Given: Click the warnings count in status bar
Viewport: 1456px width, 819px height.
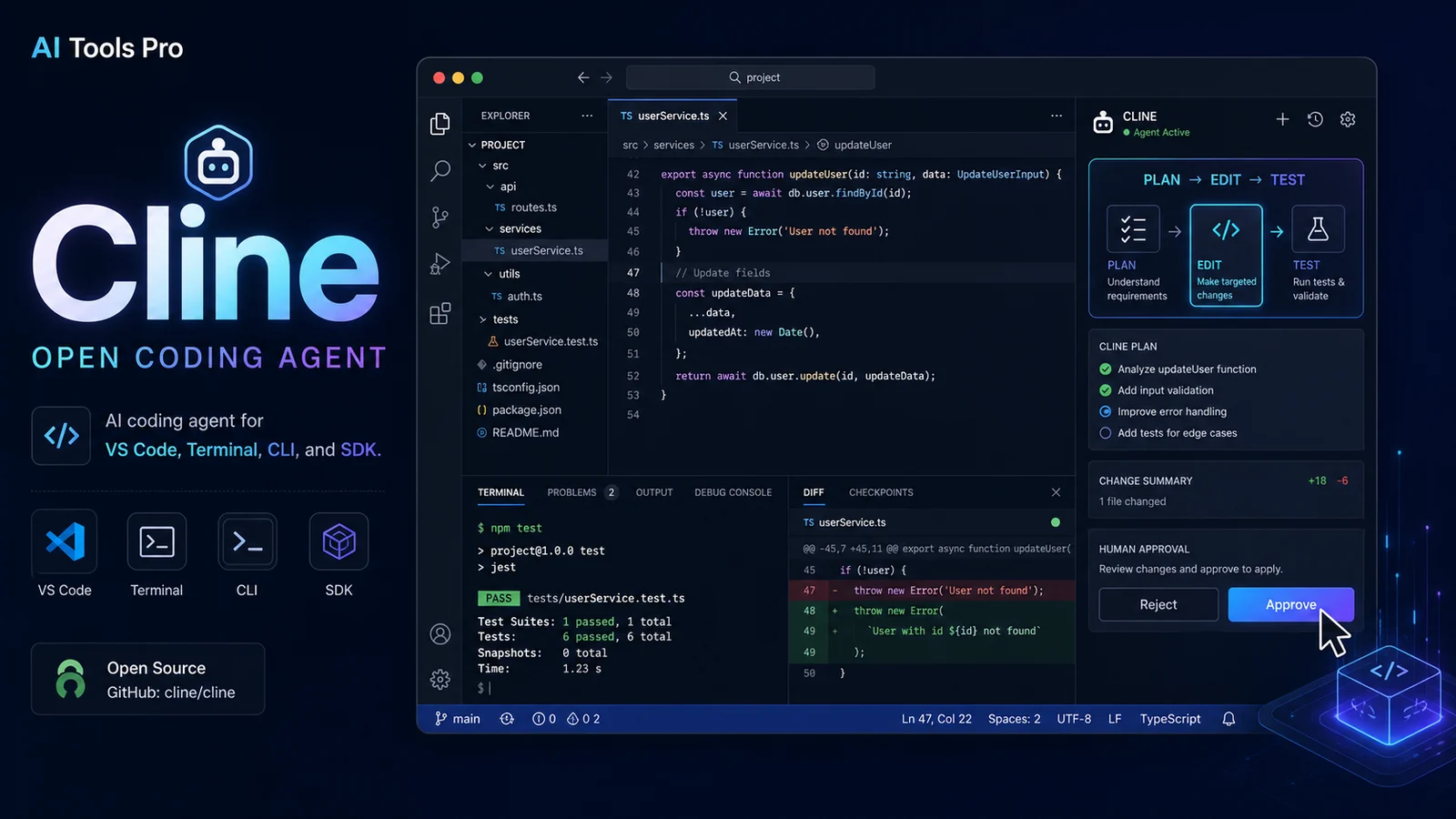Looking at the screenshot, I should coord(583,719).
